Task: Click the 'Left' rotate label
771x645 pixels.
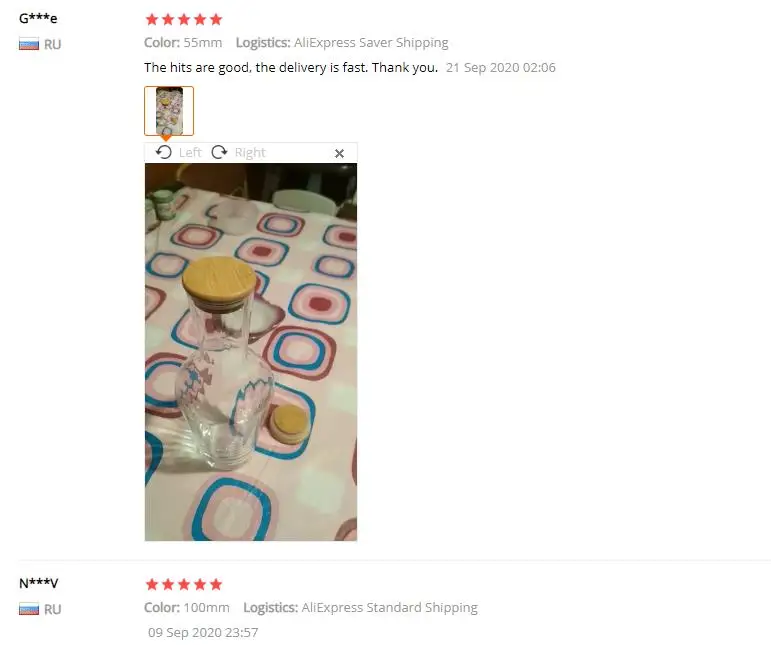Action: tap(190, 152)
